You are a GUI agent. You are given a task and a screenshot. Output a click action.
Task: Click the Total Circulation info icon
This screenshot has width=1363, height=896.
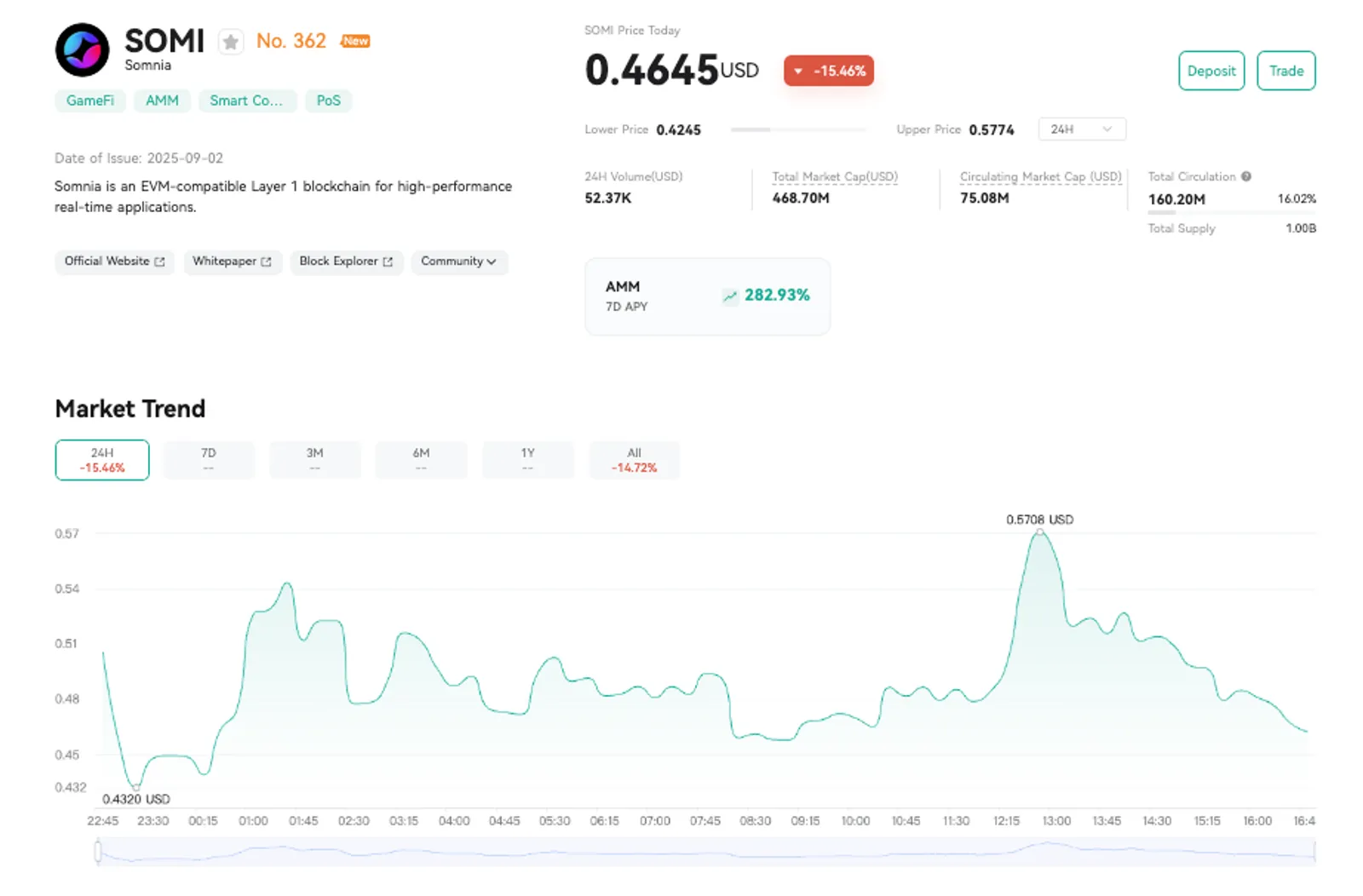pyautogui.click(x=1246, y=176)
